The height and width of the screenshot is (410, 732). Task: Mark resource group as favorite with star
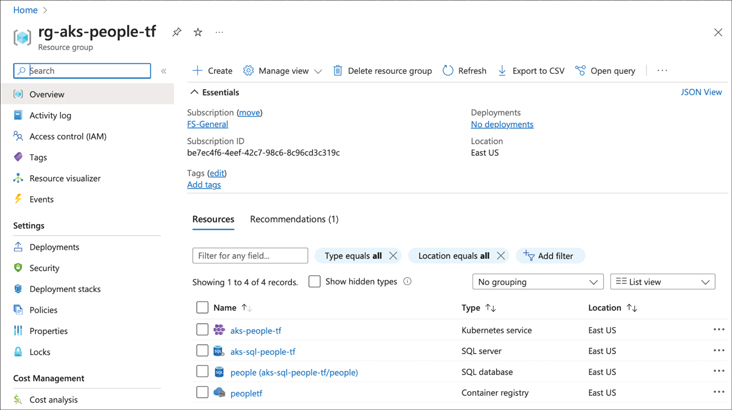click(x=198, y=33)
